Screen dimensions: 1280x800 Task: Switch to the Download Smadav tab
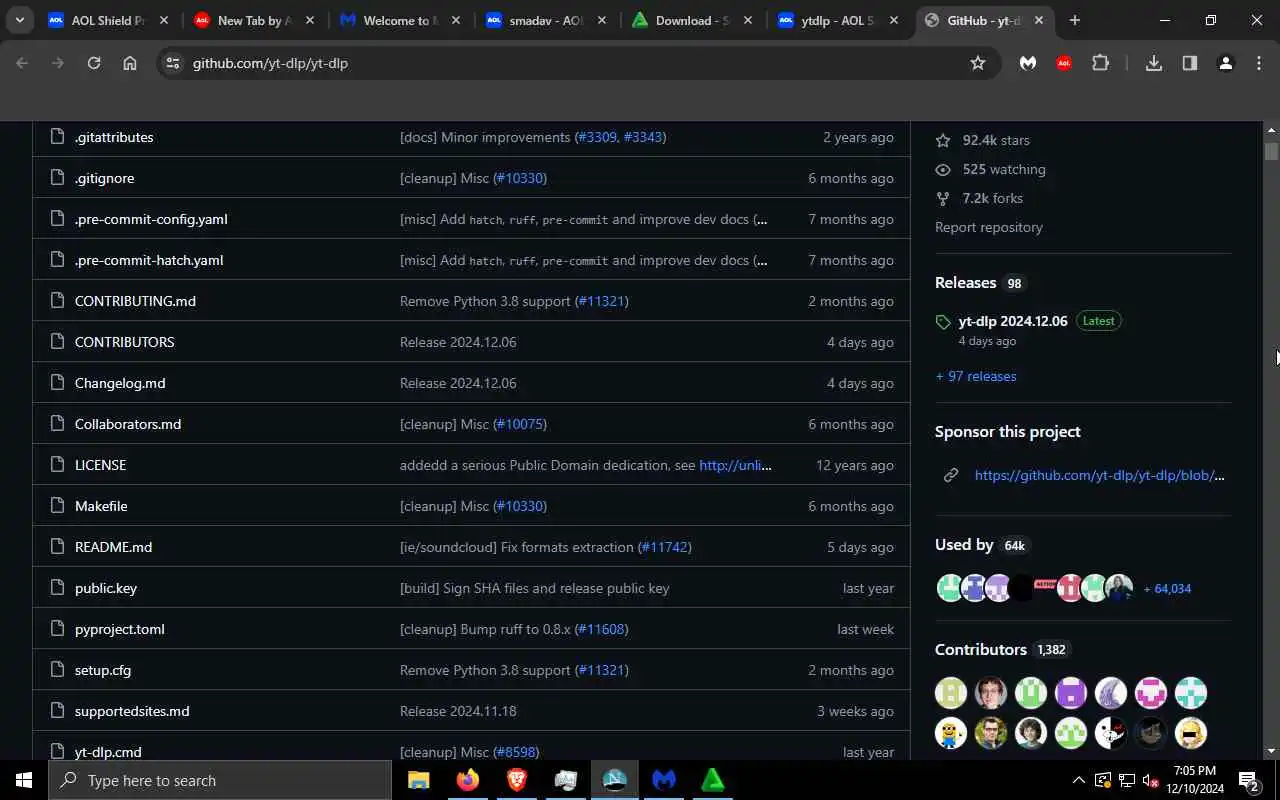tap(692, 20)
